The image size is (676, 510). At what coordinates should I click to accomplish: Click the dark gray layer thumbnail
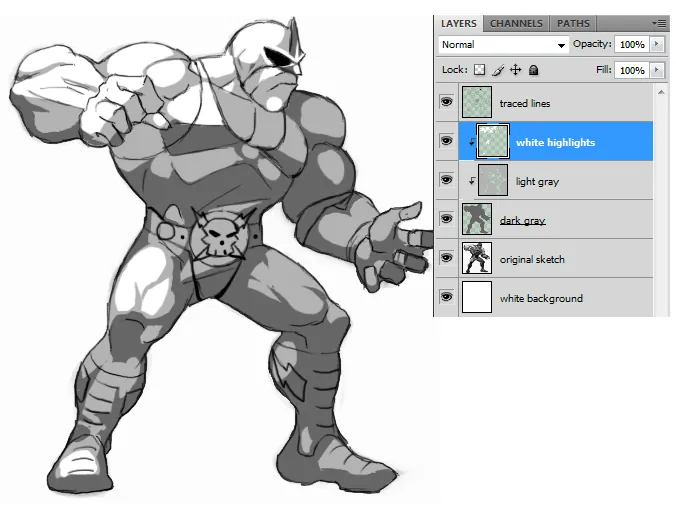coord(477,219)
